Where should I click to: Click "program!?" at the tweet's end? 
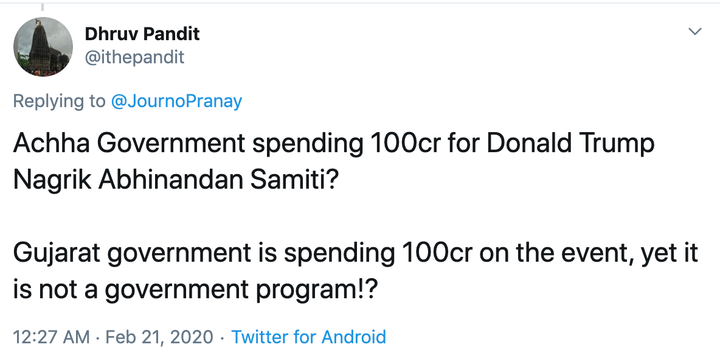[316, 291]
